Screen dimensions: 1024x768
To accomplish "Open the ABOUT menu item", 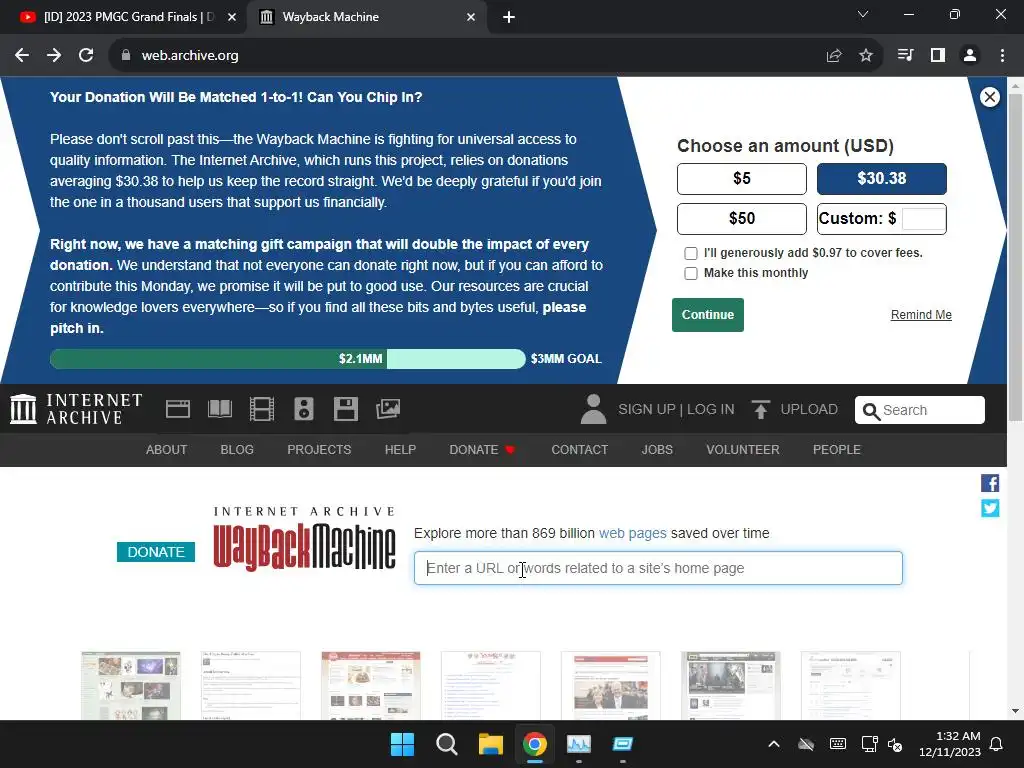I will 167,450.
